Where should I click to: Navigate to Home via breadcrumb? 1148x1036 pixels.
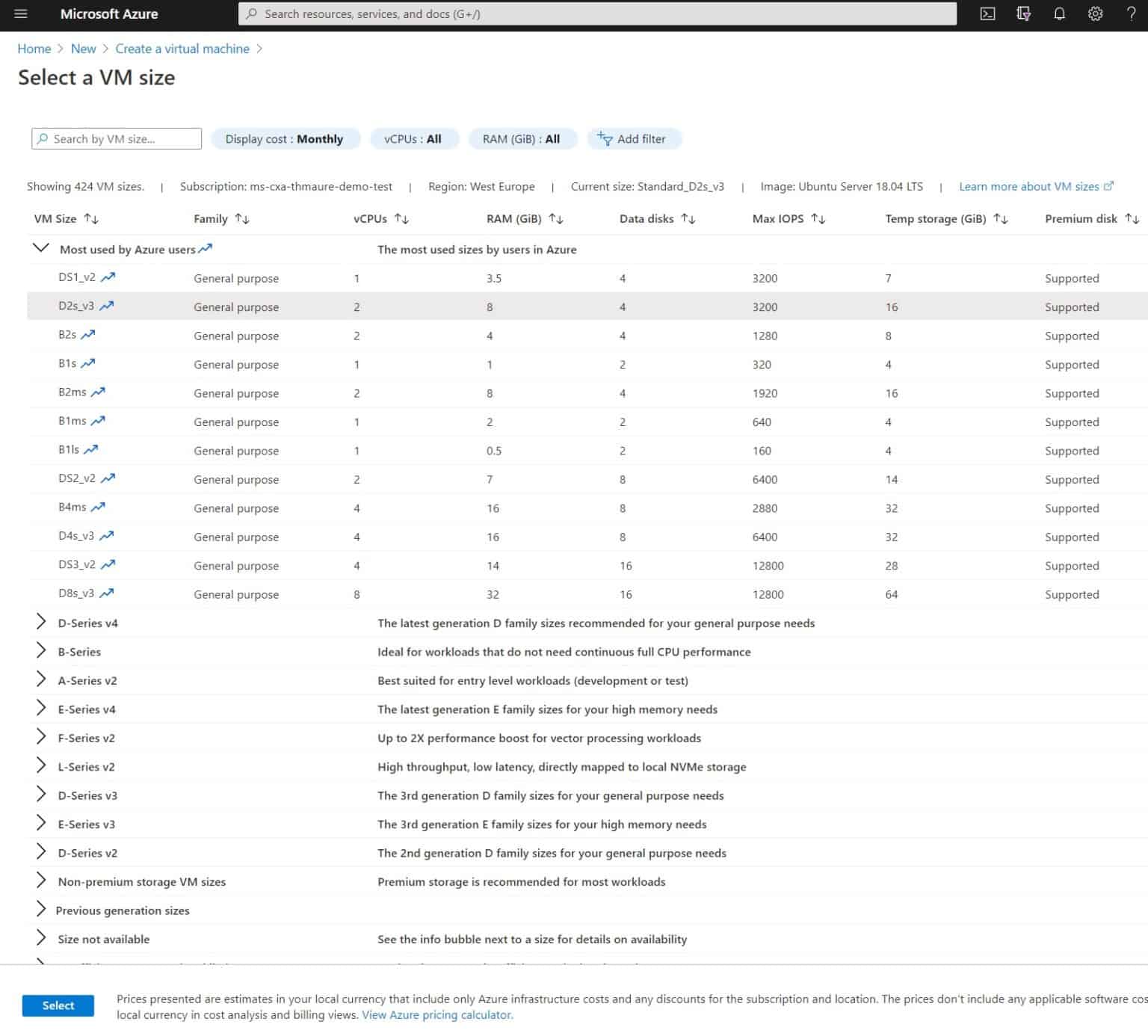point(34,48)
